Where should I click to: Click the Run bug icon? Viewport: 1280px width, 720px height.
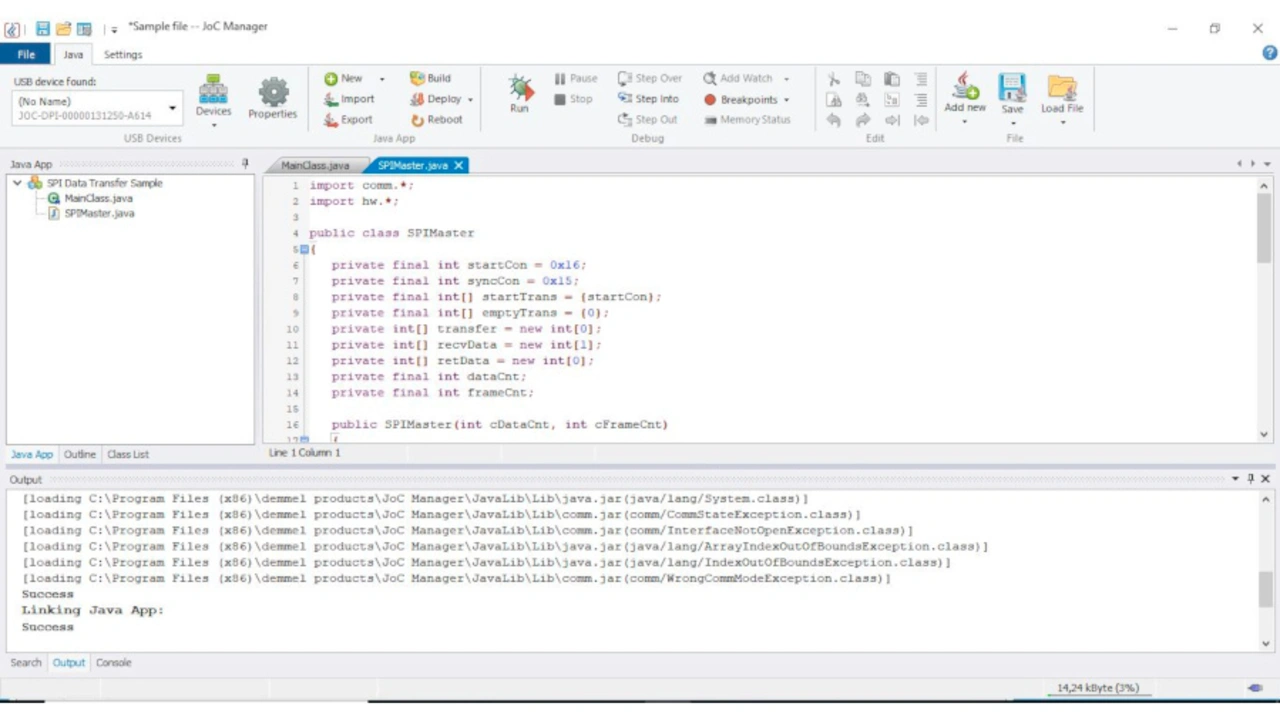point(519,89)
